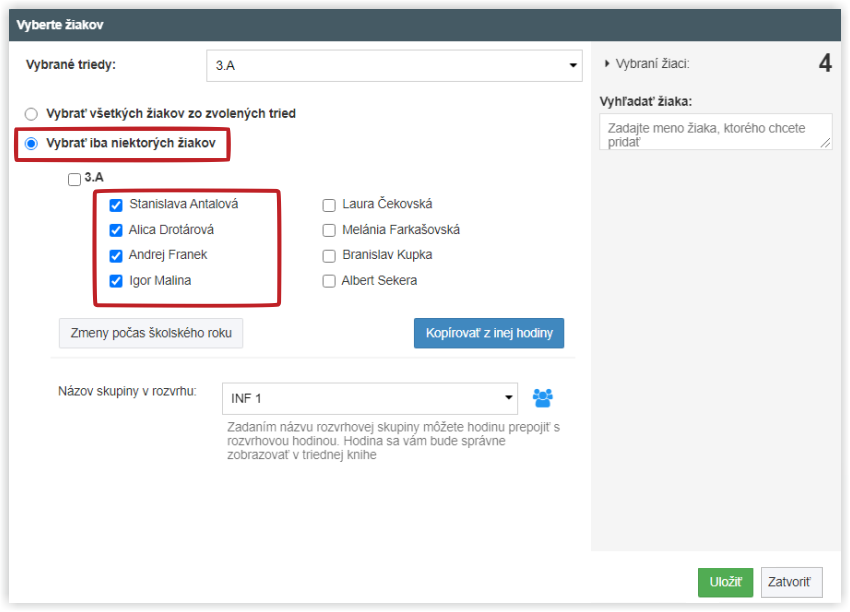The width and height of the screenshot is (850, 612).
Task: Uncheck Igor Malina checkbox
Action: tap(116, 281)
